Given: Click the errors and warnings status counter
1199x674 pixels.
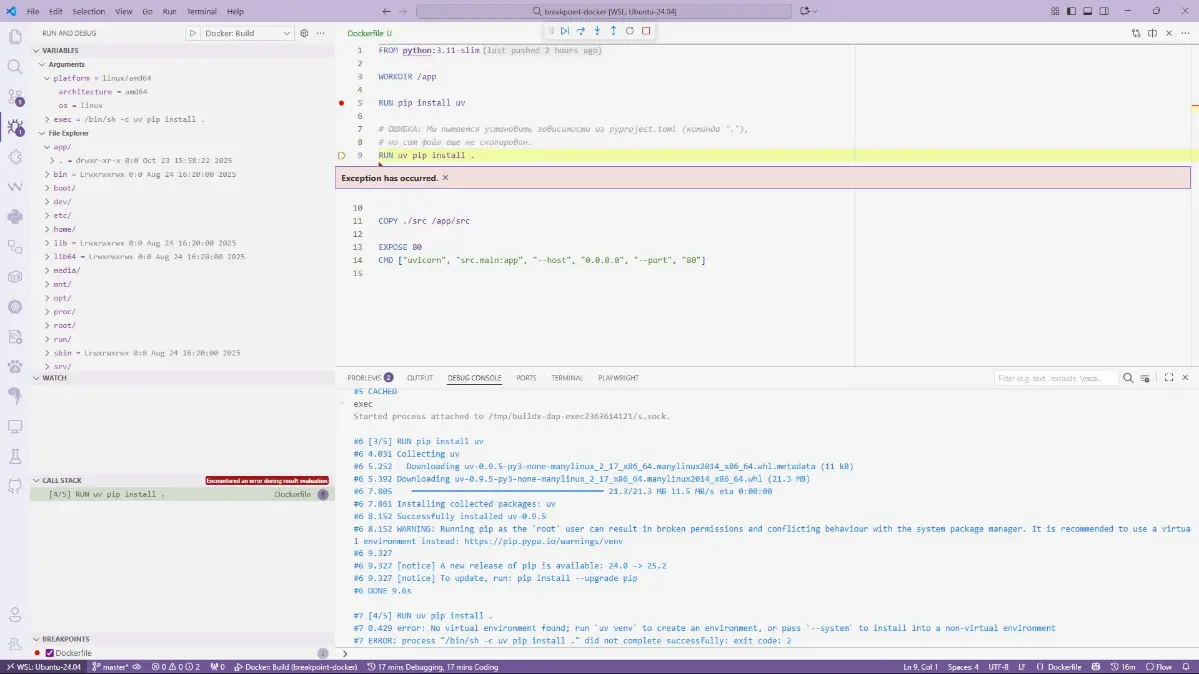Looking at the screenshot, I should [x=176, y=667].
